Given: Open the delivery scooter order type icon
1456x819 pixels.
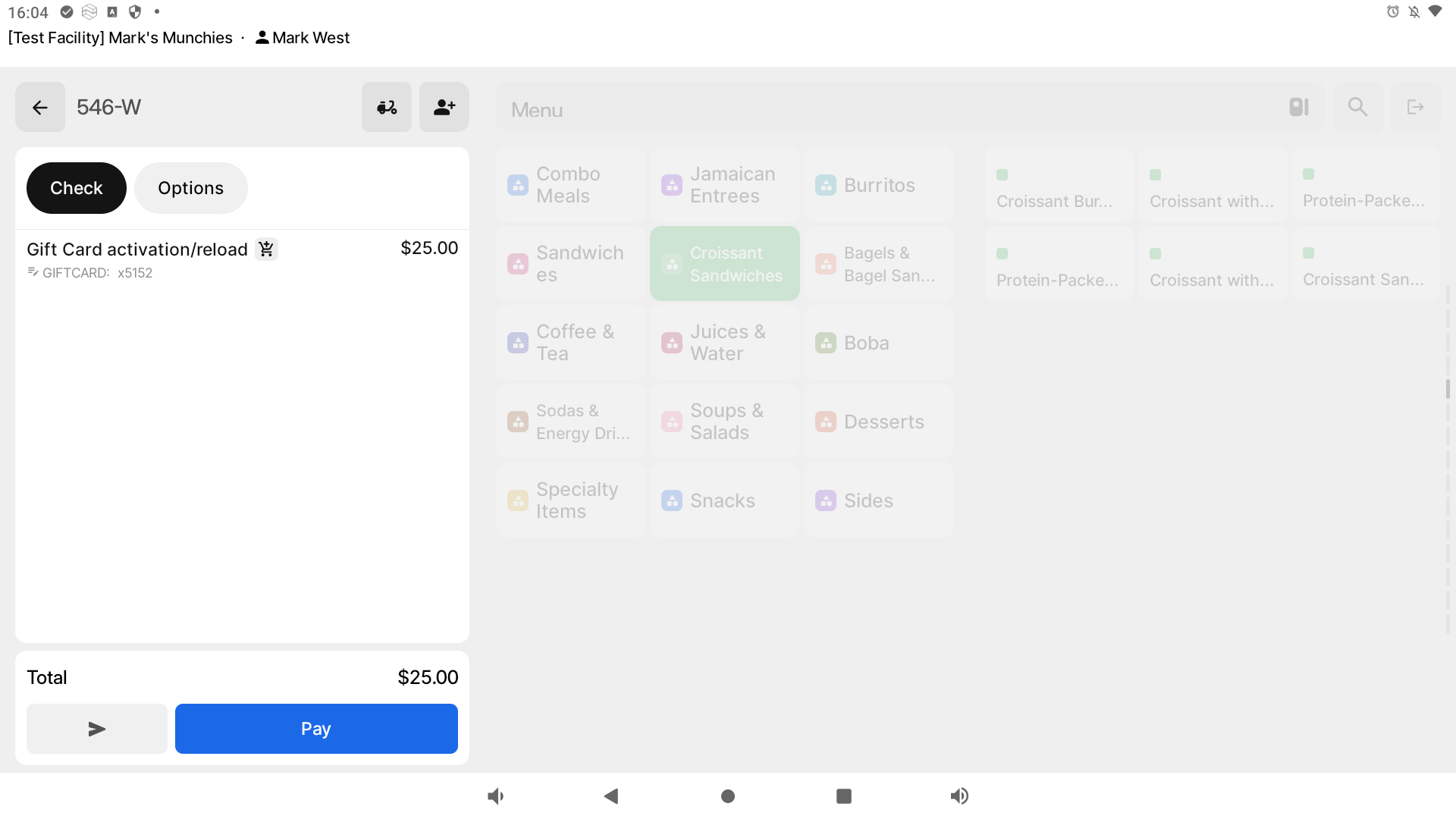Looking at the screenshot, I should coord(387,107).
